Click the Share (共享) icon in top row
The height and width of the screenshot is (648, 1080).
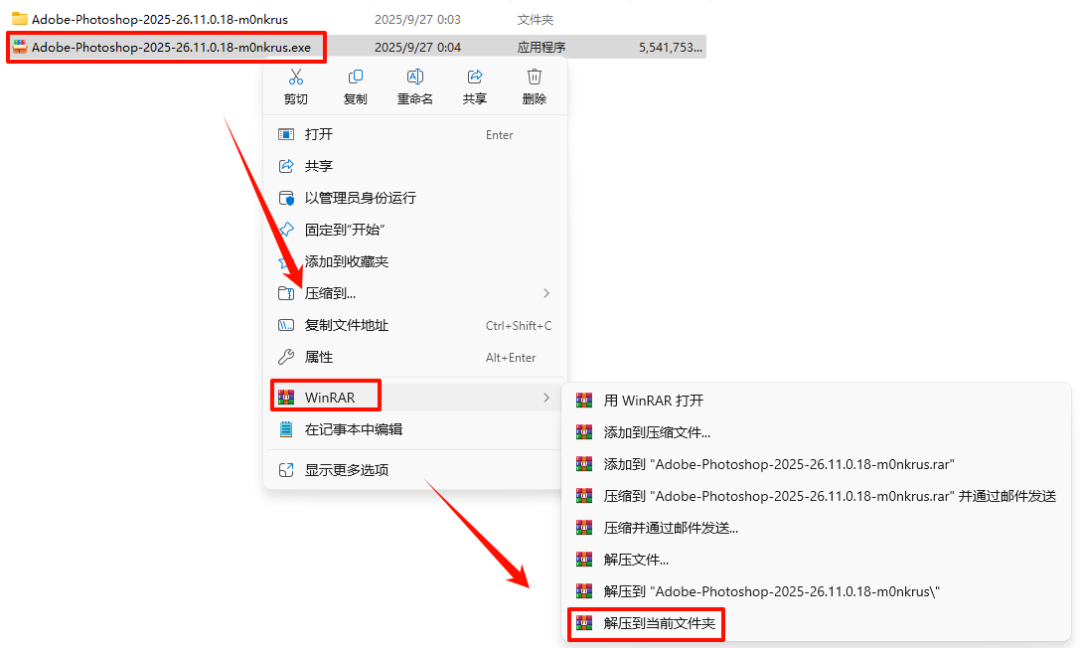coord(475,76)
